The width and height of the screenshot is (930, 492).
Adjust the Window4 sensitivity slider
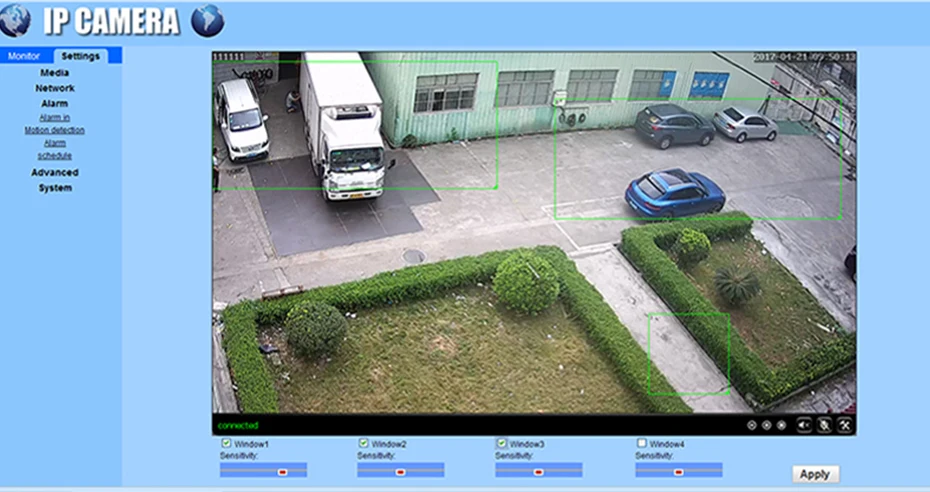coord(679,470)
